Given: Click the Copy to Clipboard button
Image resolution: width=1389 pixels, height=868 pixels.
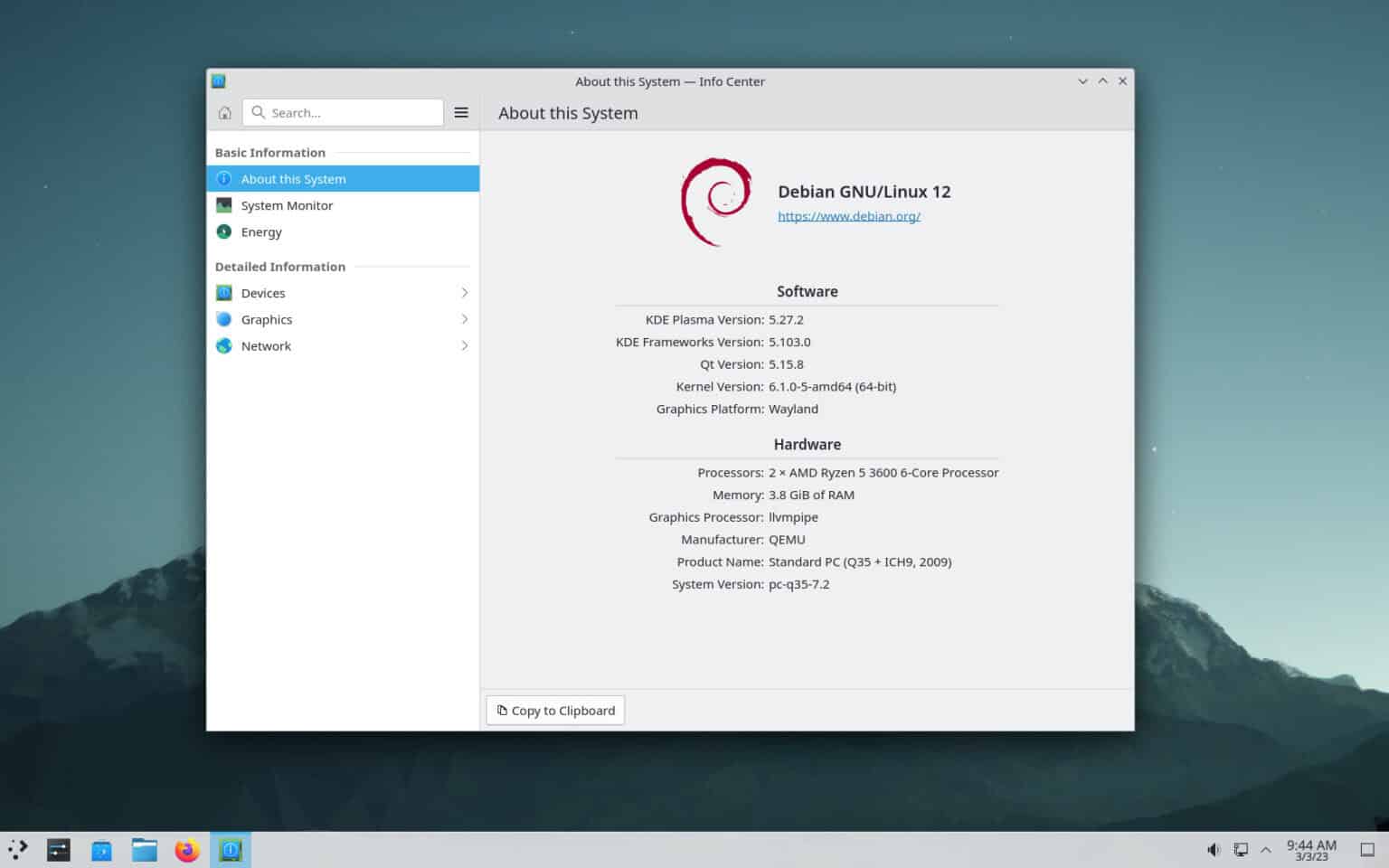Looking at the screenshot, I should [554, 710].
